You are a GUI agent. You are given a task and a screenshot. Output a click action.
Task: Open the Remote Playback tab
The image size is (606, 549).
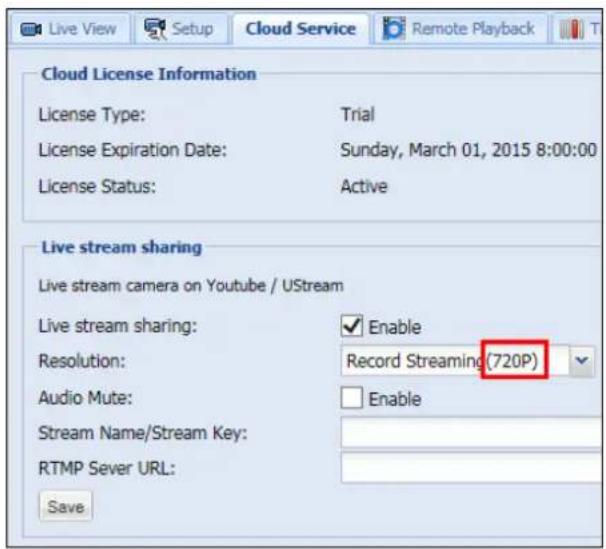pyautogui.click(x=461, y=30)
